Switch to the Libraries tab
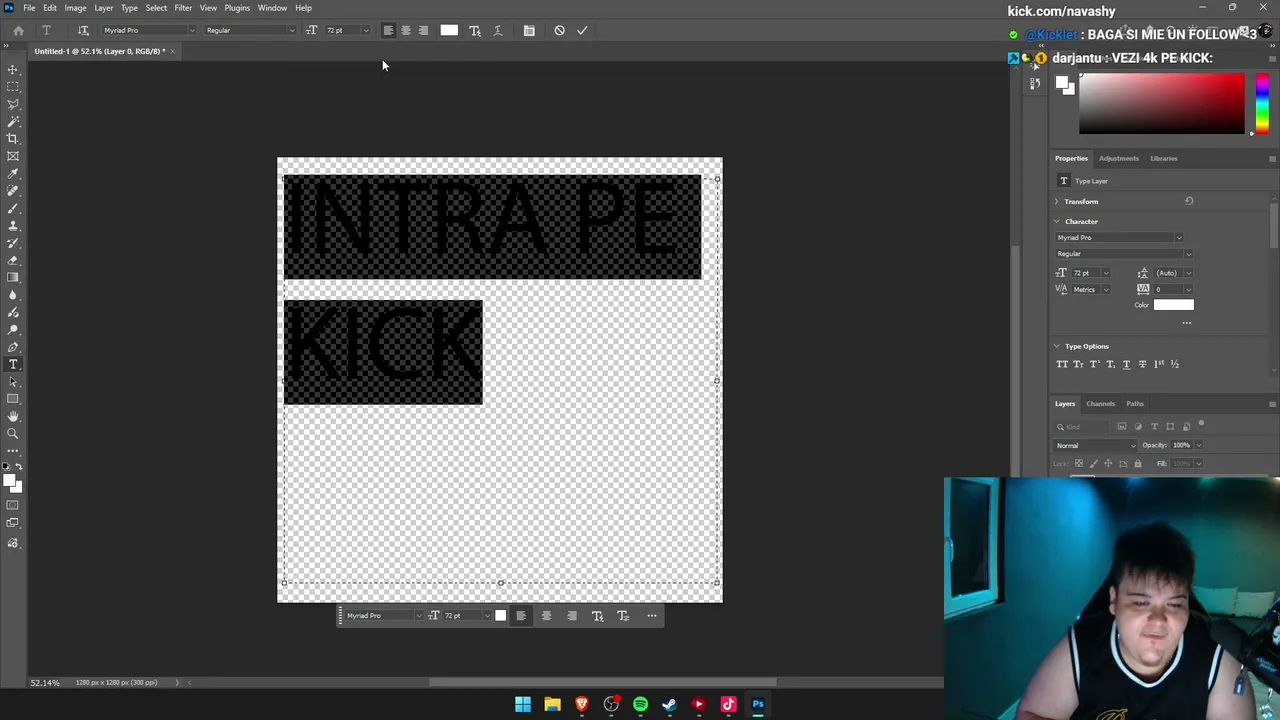The height and width of the screenshot is (720, 1280). (1163, 158)
